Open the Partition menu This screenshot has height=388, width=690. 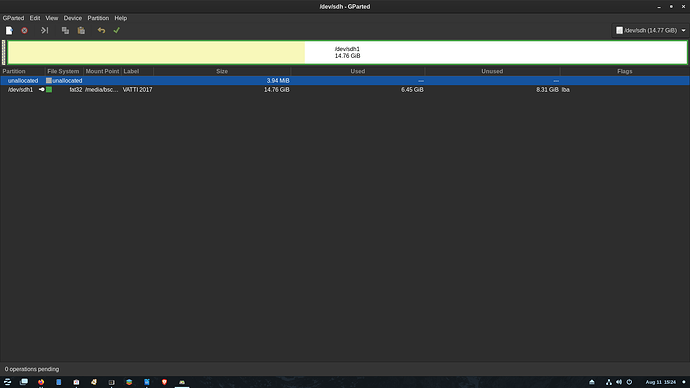click(98, 18)
